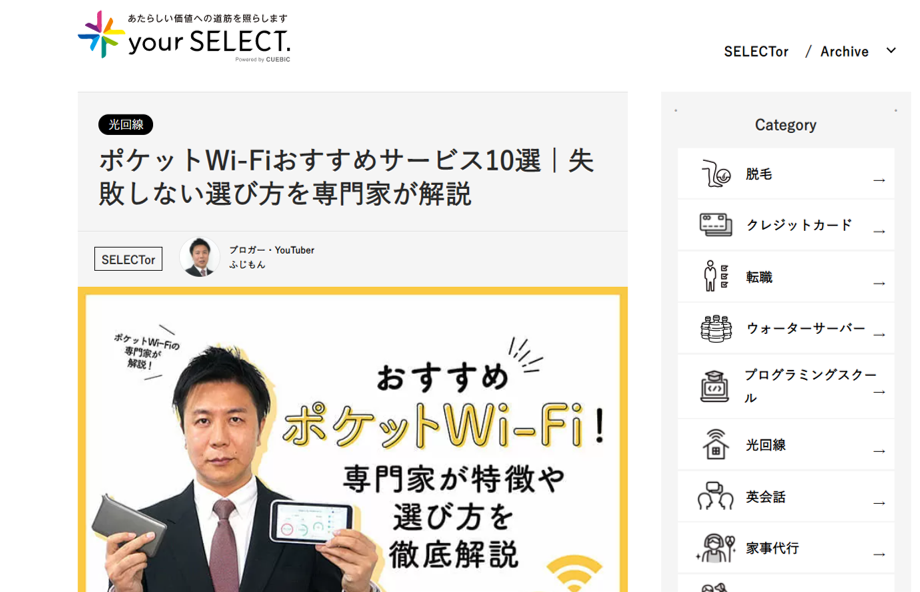Click the 転職 person checklist icon
Image resolution: width=920 pixels, height=592 pixels.
coord(716,276)
